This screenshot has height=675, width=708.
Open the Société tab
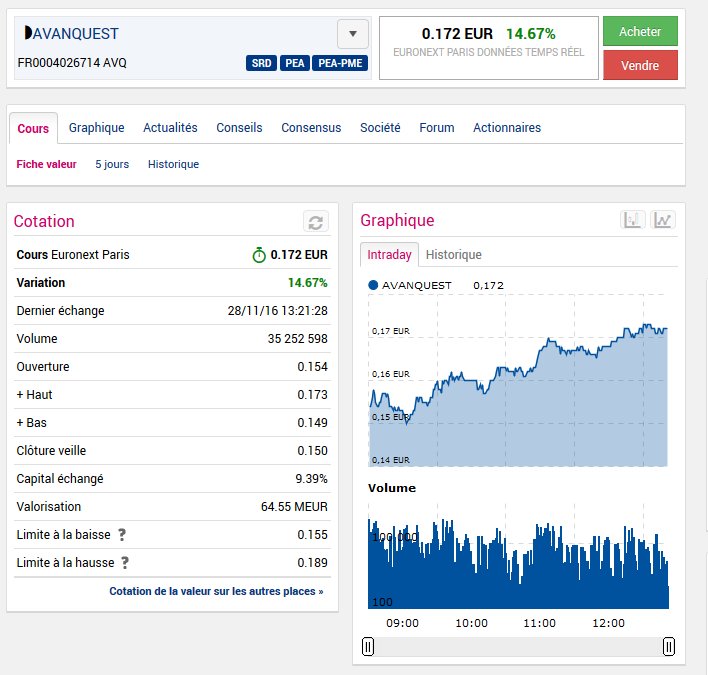point(380,128)
